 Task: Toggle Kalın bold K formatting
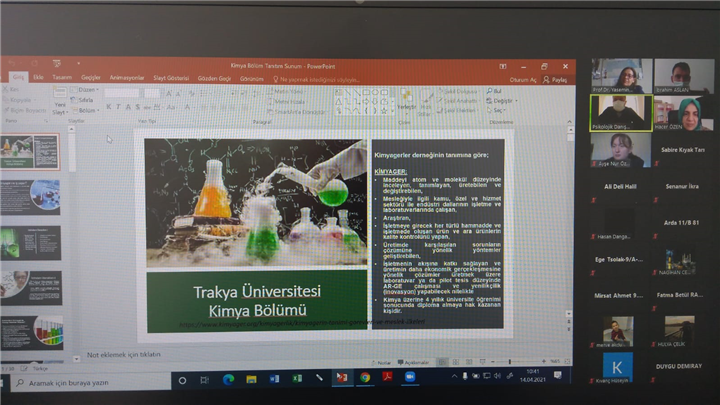[108, 107]
